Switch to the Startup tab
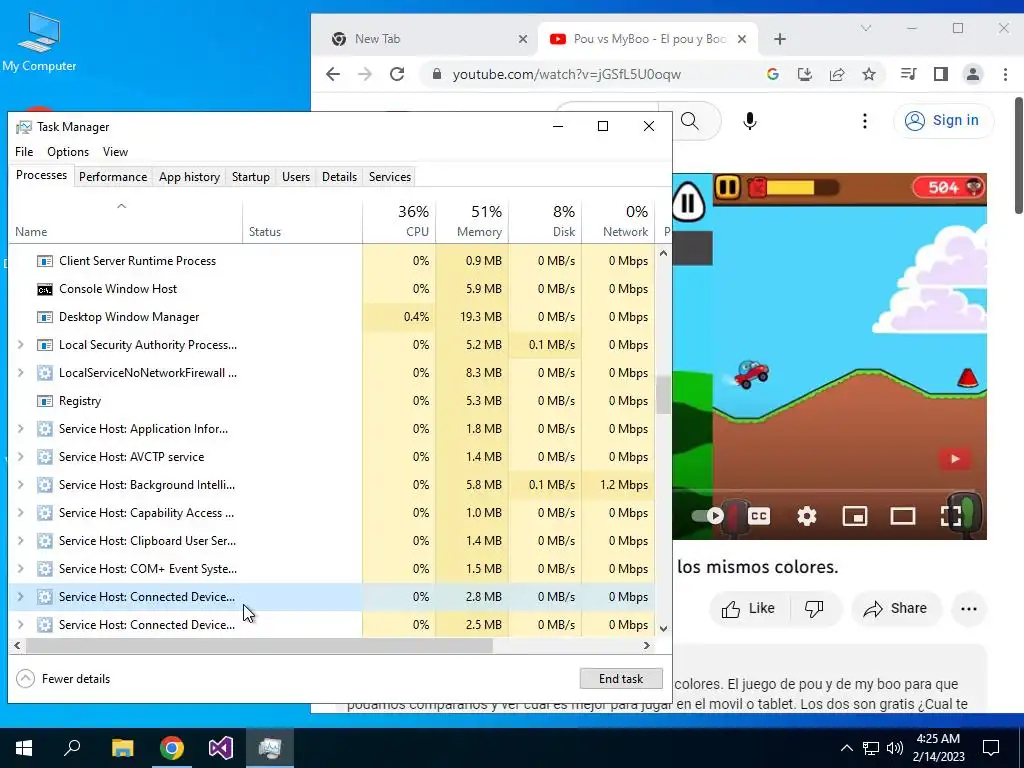This screenshot has height=768, width=1024. point(251,177)
